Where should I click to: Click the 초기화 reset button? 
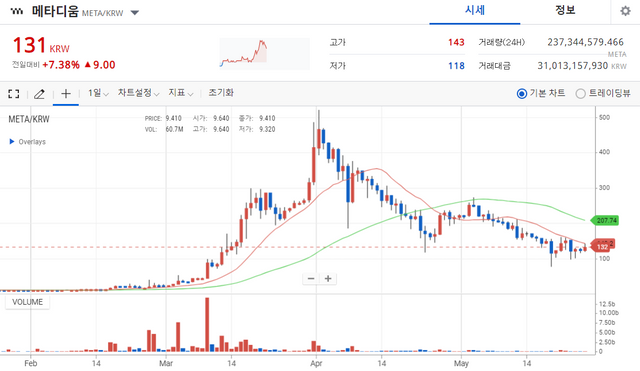click(221, 93)
